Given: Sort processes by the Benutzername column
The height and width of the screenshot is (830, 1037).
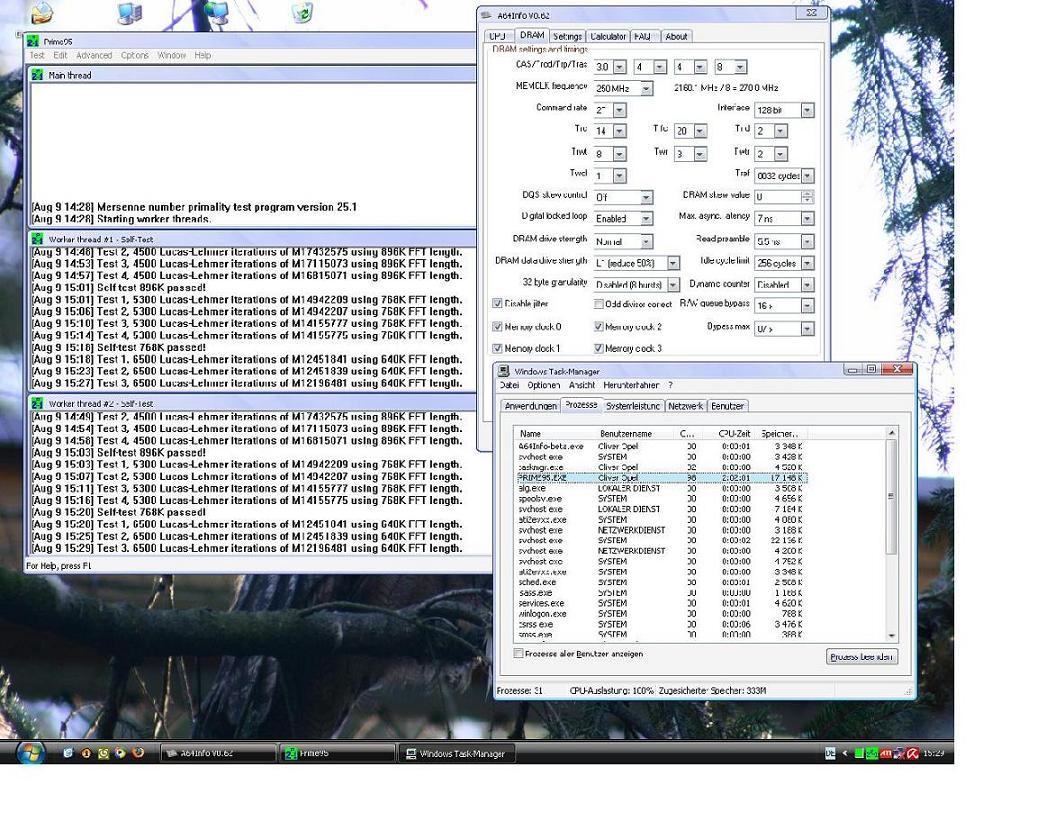Looking at the screenshot, I should tap(634, 434).
